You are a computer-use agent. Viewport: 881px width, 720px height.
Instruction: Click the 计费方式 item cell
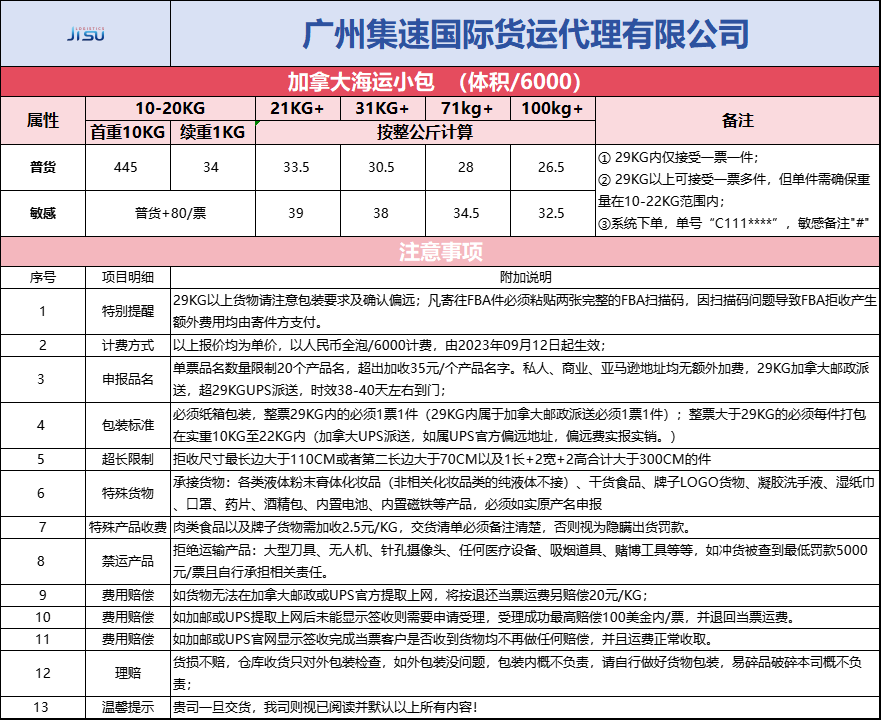click(128, 346)
